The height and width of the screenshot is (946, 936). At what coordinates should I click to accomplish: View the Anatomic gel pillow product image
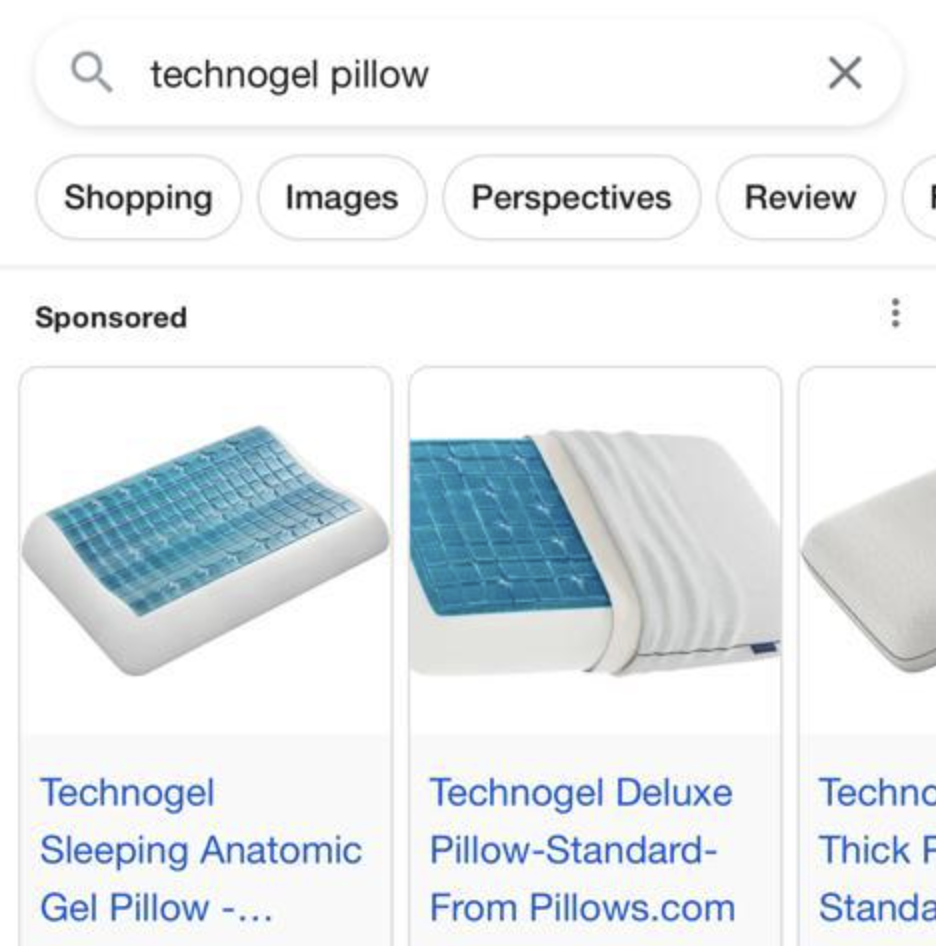(206, 550)
